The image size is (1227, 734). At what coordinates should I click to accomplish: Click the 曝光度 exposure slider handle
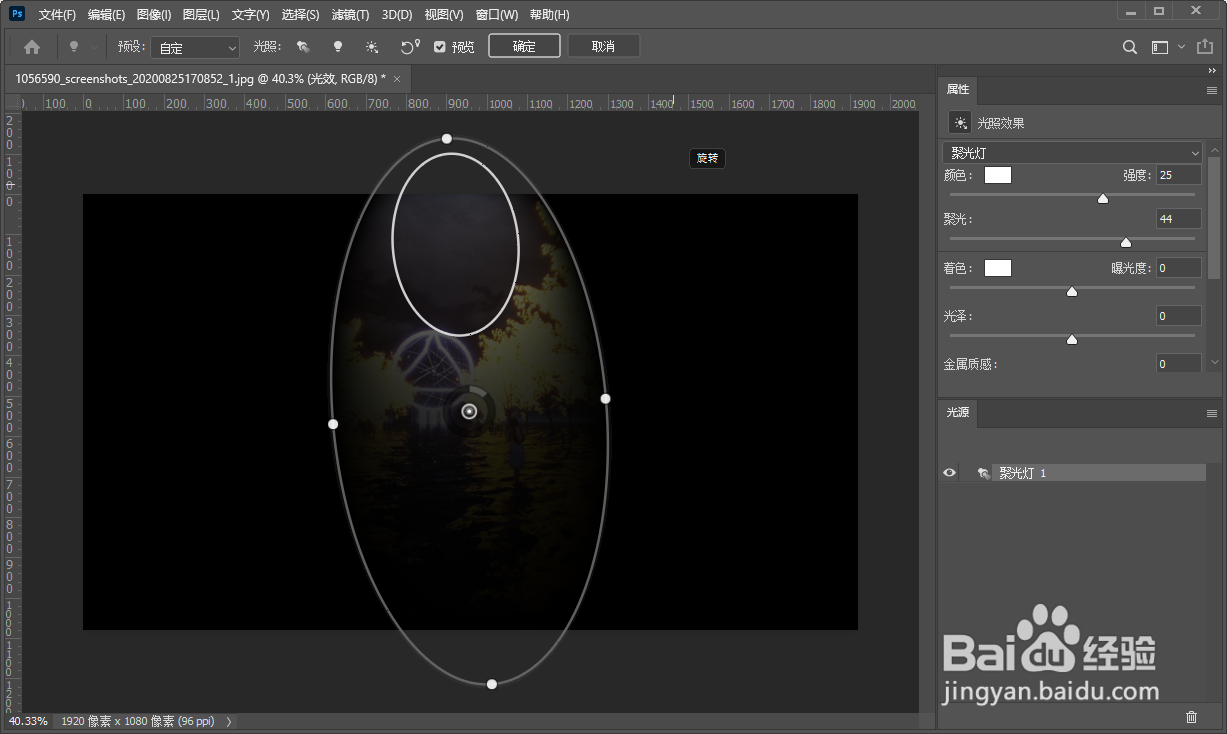[x=1072, y=291]
